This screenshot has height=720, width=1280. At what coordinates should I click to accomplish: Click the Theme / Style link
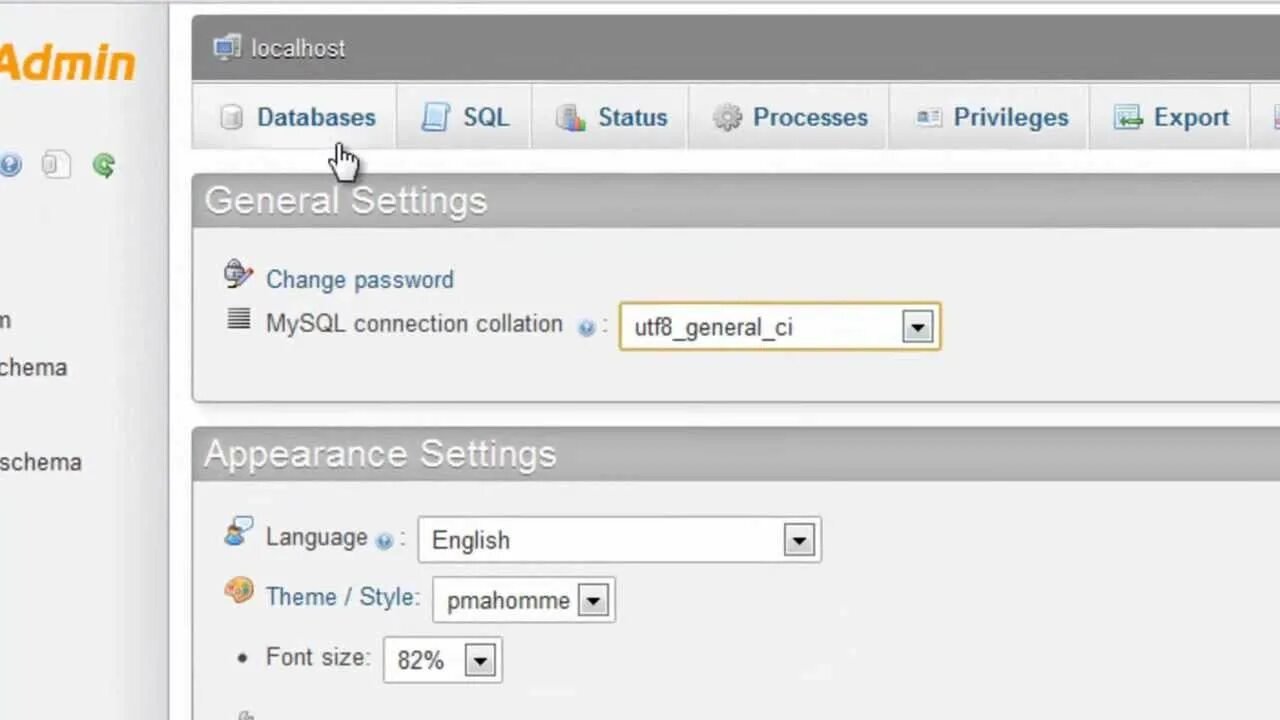click(340, 597)
